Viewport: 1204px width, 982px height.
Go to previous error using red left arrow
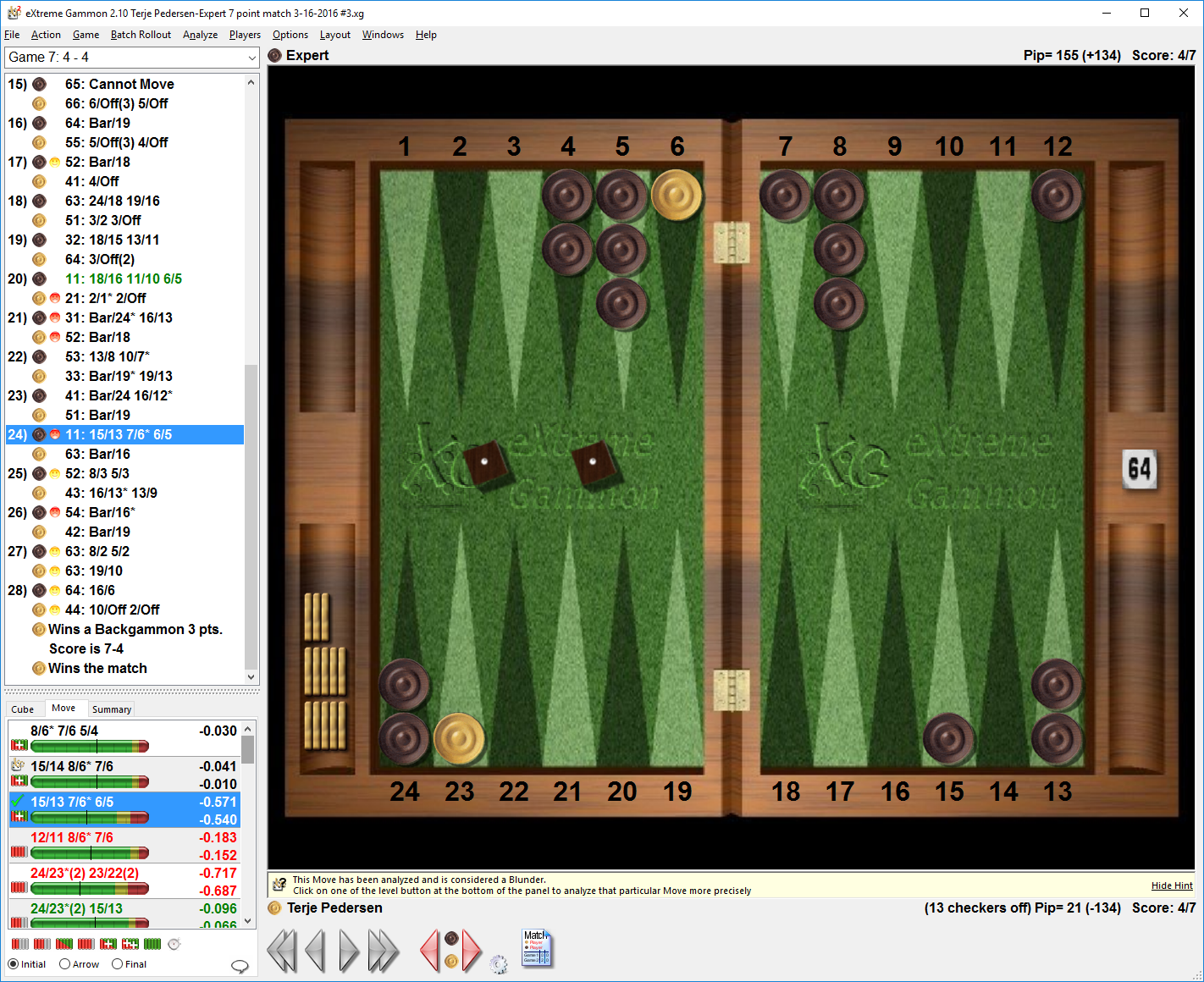click(429, 950)
